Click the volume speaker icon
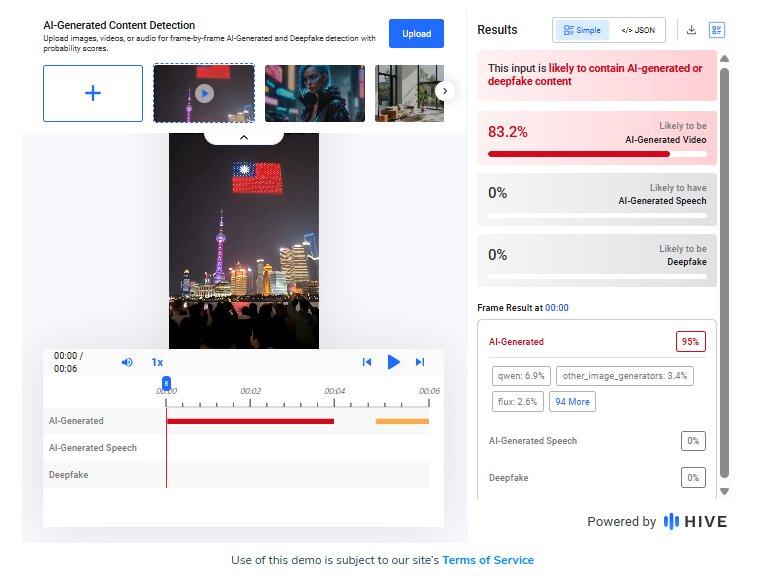The image size is (761, 579). tap(127, 362)
